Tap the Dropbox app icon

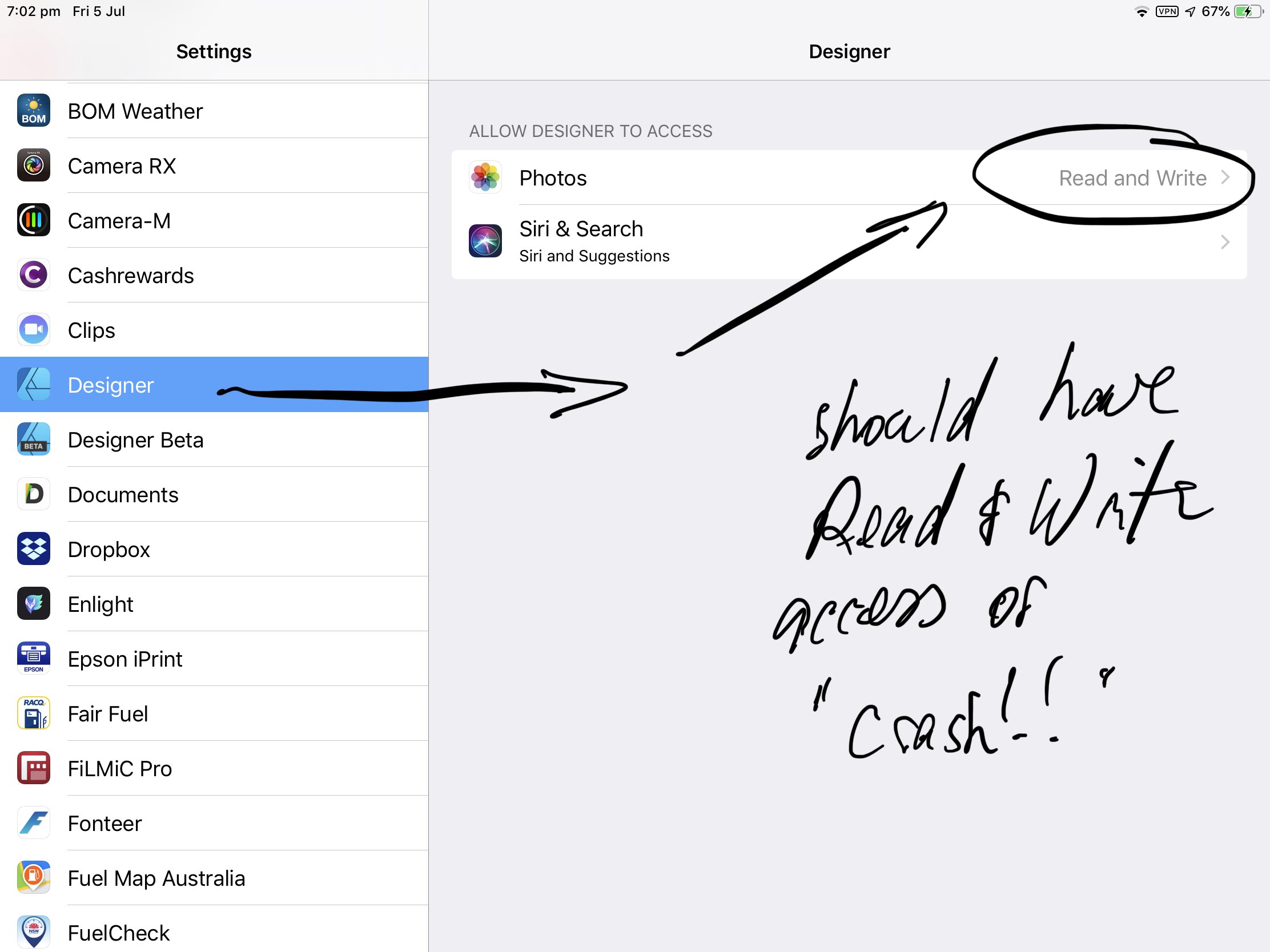[x=33, y=549]
